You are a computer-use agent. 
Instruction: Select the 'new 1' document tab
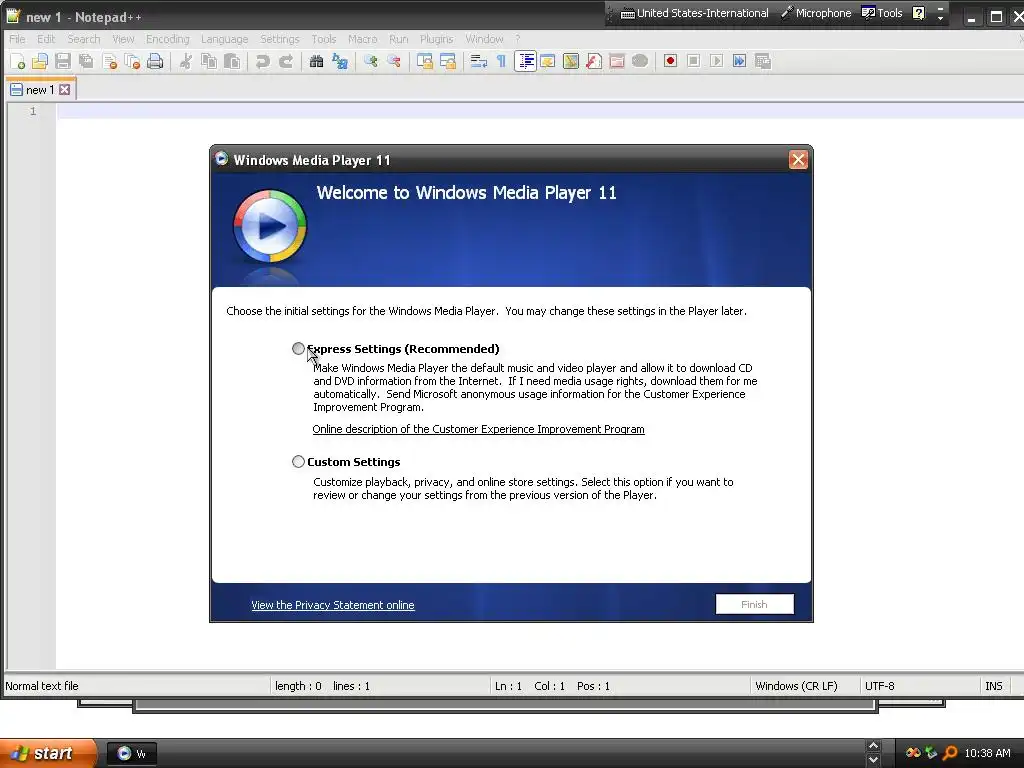click(x=40, y=89)
